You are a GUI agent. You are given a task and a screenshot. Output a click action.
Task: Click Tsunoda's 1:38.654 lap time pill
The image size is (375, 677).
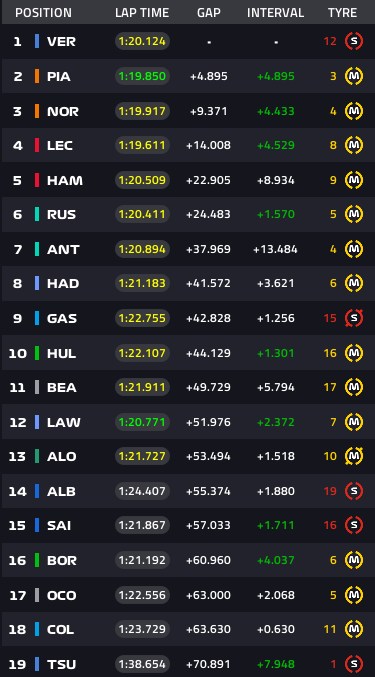click(x=142, y=664)
